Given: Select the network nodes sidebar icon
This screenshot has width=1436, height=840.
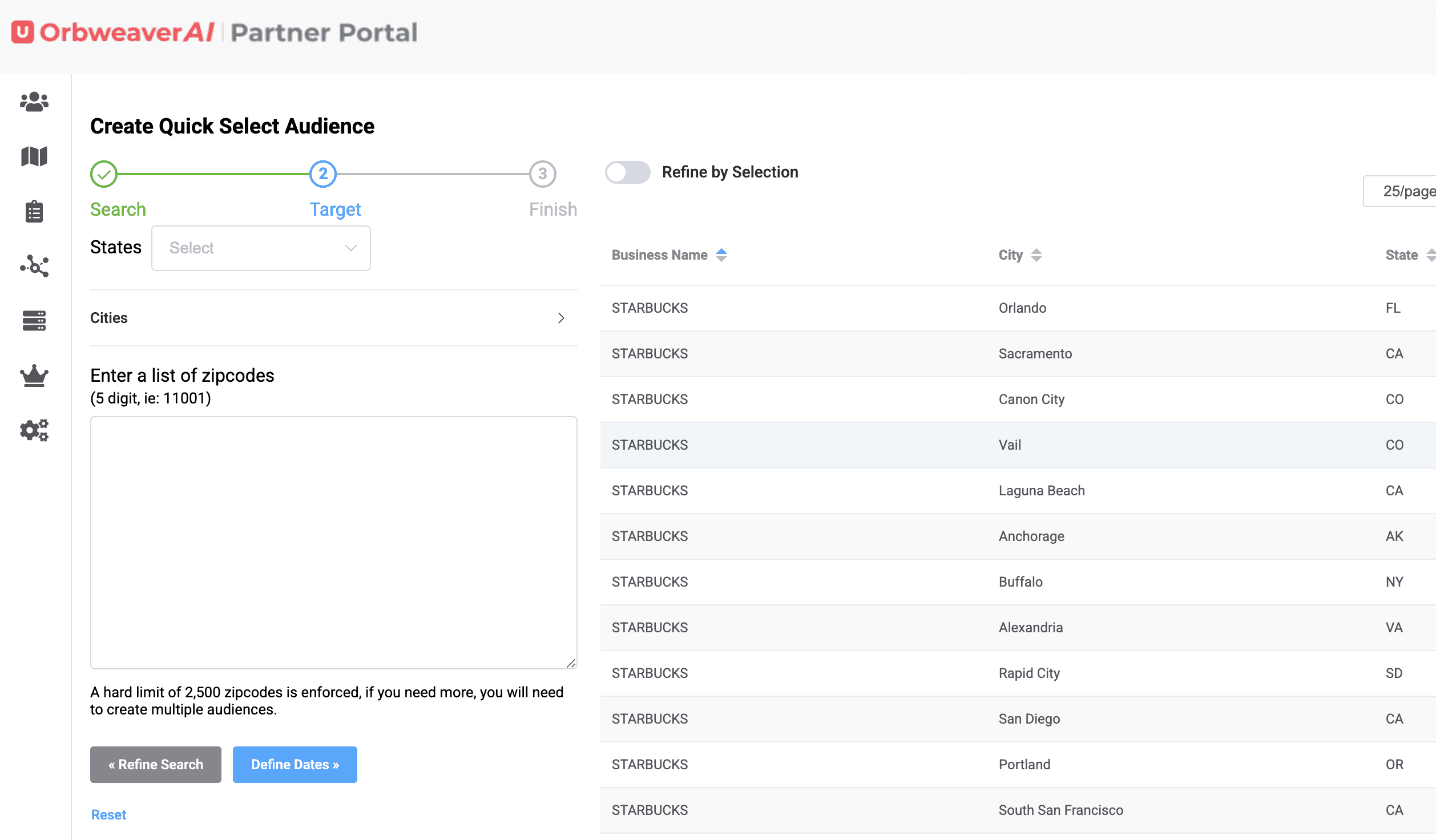Looking at the screenshot, I should 34,266.
